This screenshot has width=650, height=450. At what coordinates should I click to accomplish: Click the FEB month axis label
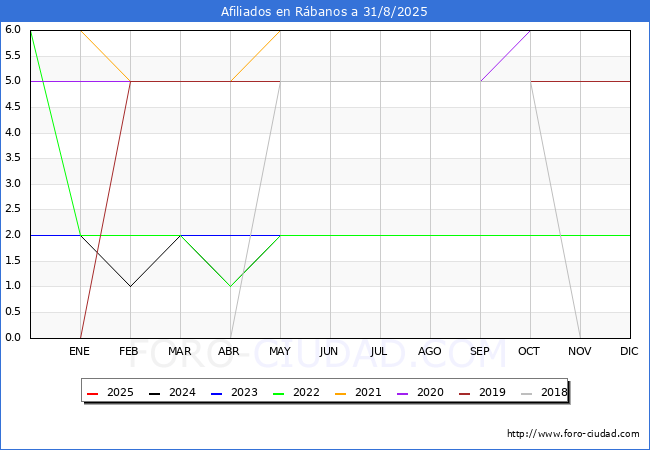pyautogui.click(x=129, y=351)
